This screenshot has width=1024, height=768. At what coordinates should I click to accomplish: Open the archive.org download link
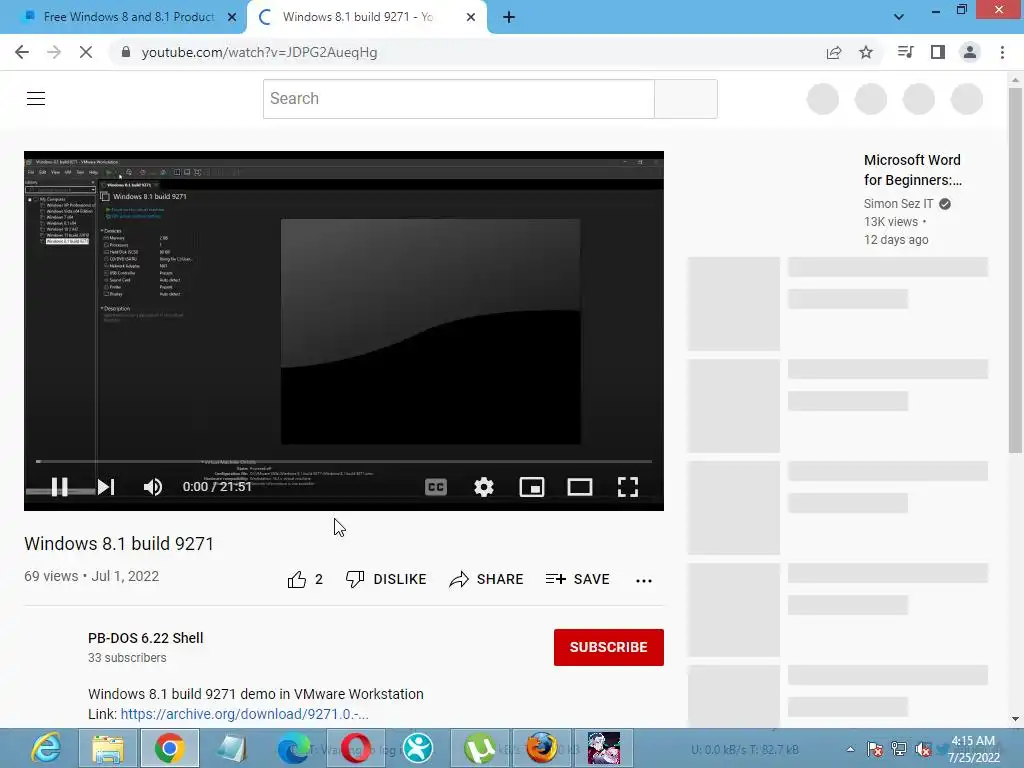[245, 714]
